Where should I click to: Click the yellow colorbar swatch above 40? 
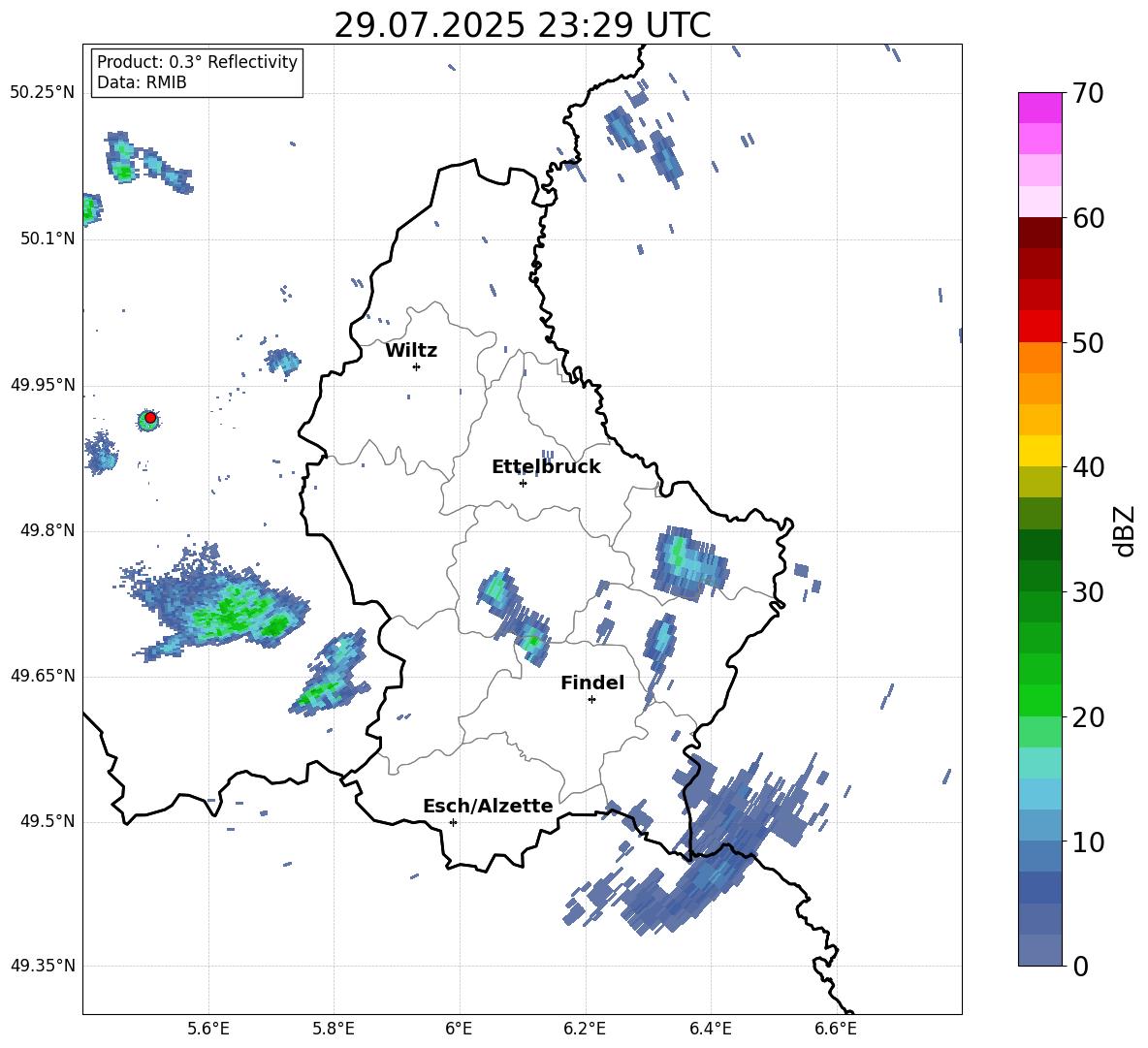click(x=1039, y=451)
